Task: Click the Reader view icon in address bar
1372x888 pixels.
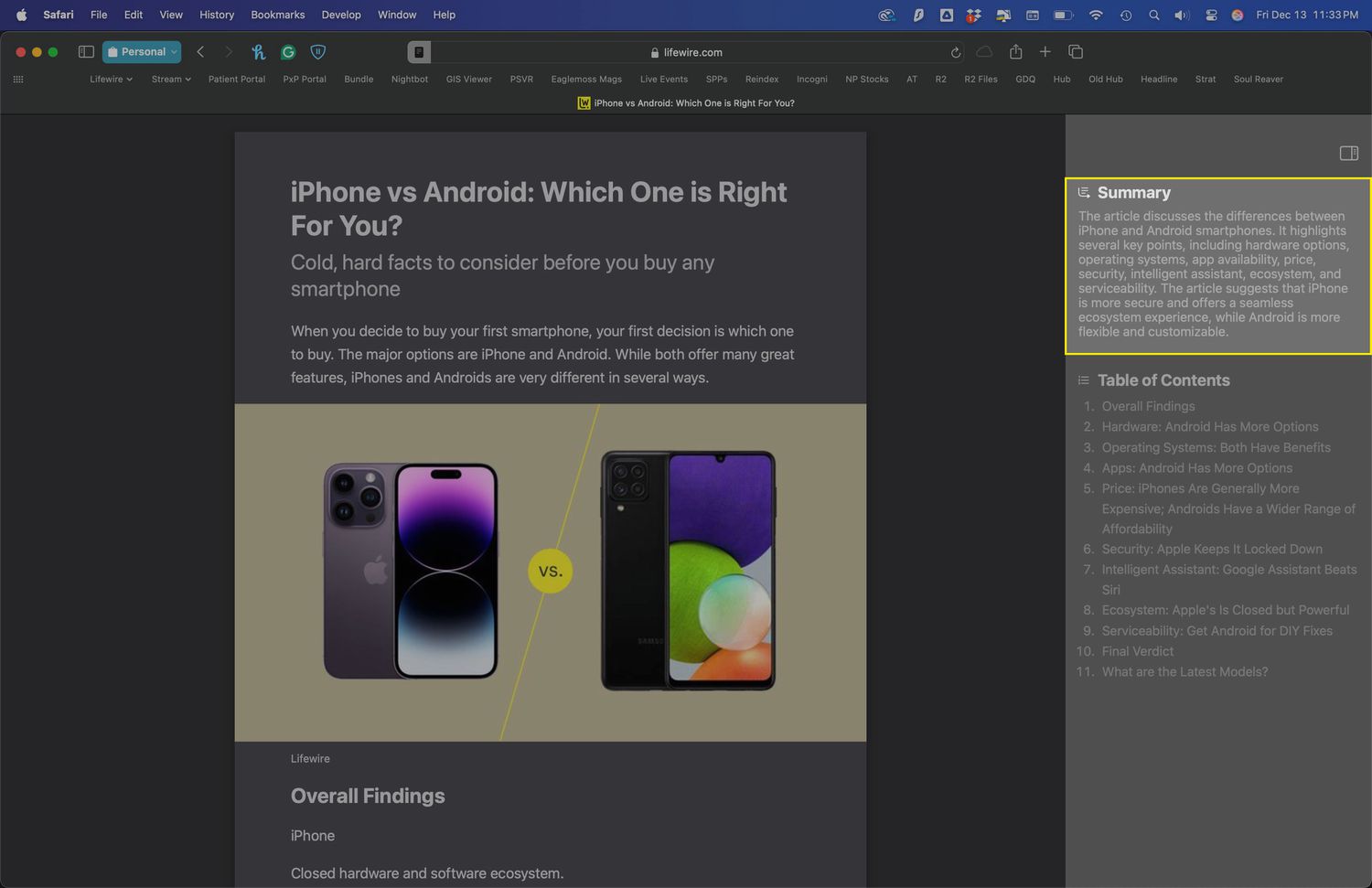Action: tap(419, 52)
